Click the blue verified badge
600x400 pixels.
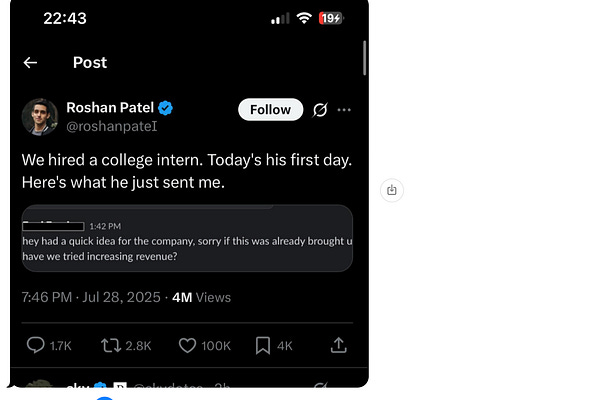coord(166,108)
